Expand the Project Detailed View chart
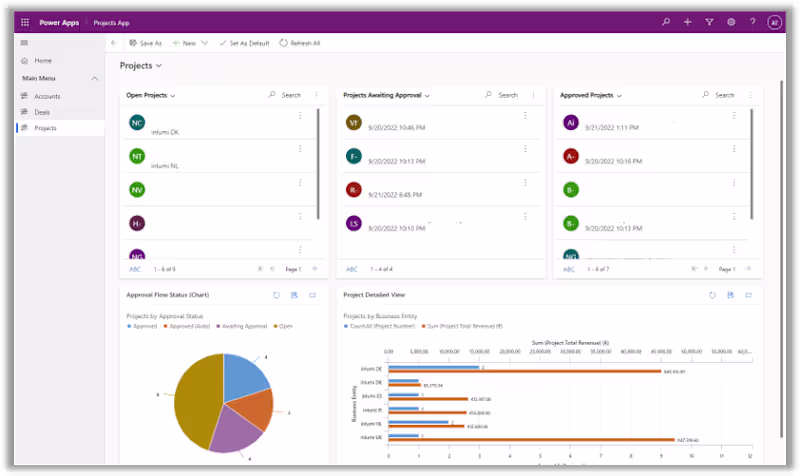 click(748, 295)
